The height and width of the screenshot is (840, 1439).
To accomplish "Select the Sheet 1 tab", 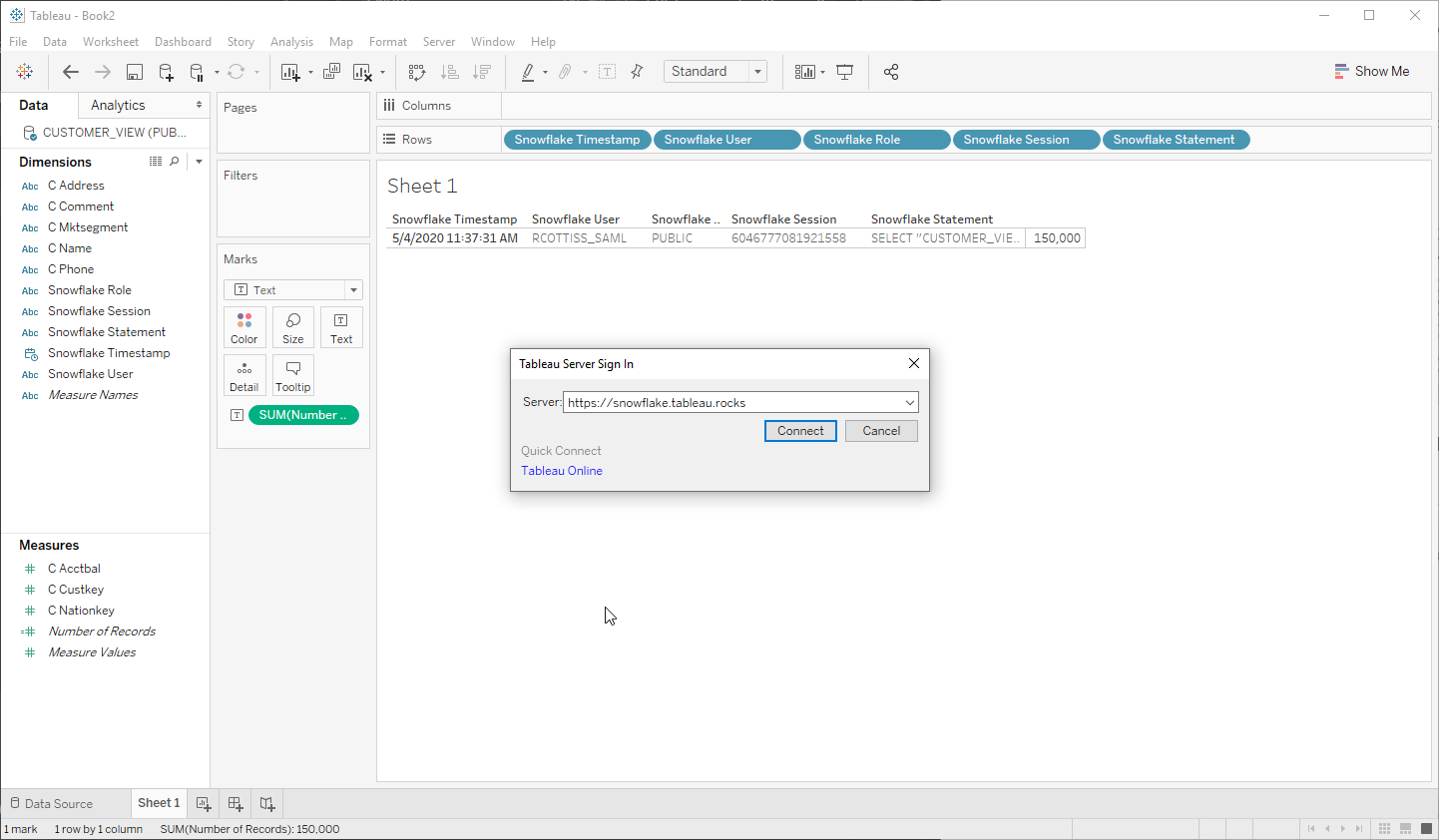I will pyautogui.click(x=159, y=803).
